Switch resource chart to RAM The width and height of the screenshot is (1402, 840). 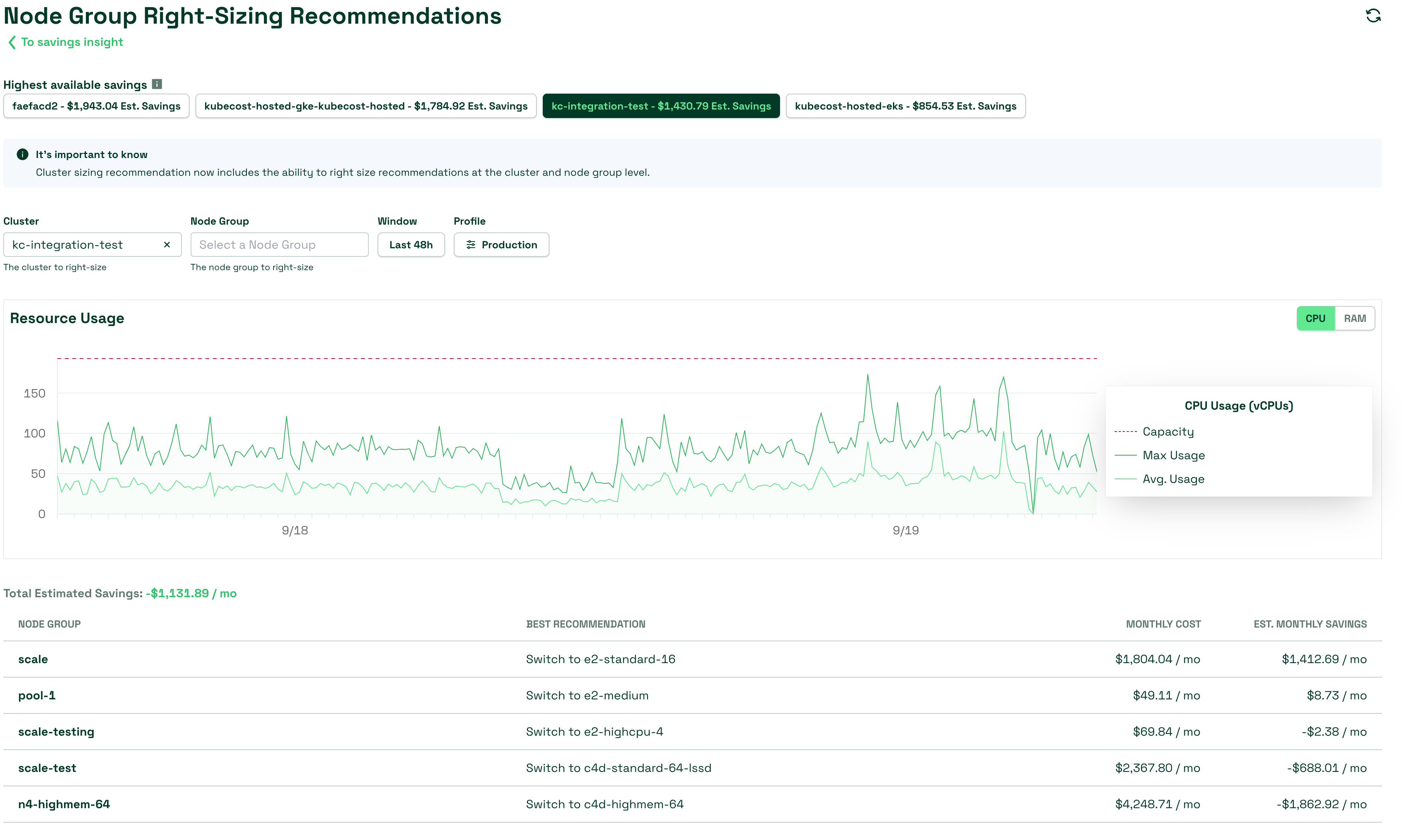[x=1355, y=319]
